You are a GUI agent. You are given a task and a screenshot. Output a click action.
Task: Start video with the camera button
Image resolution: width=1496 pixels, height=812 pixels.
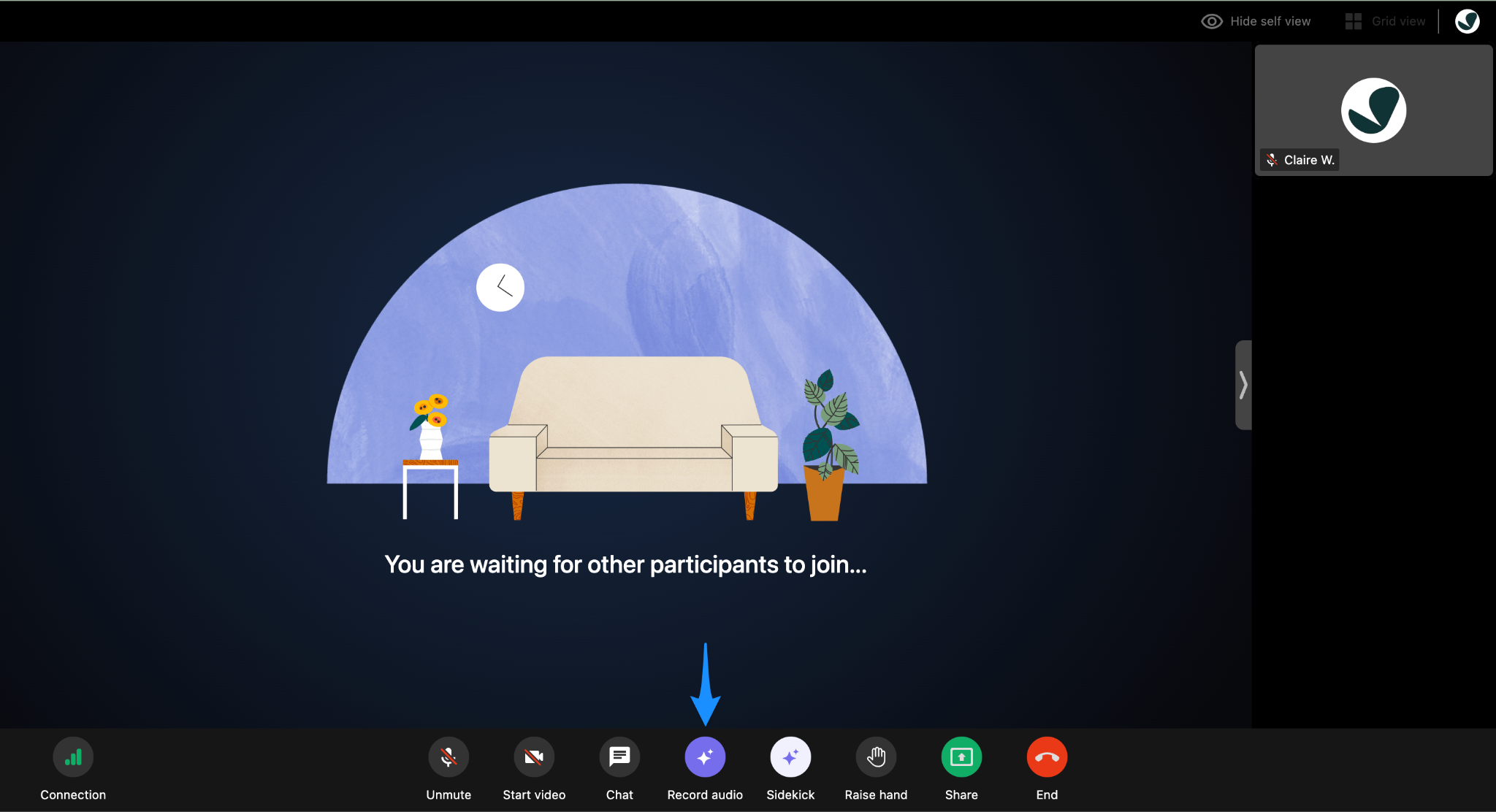pos(534,757)
